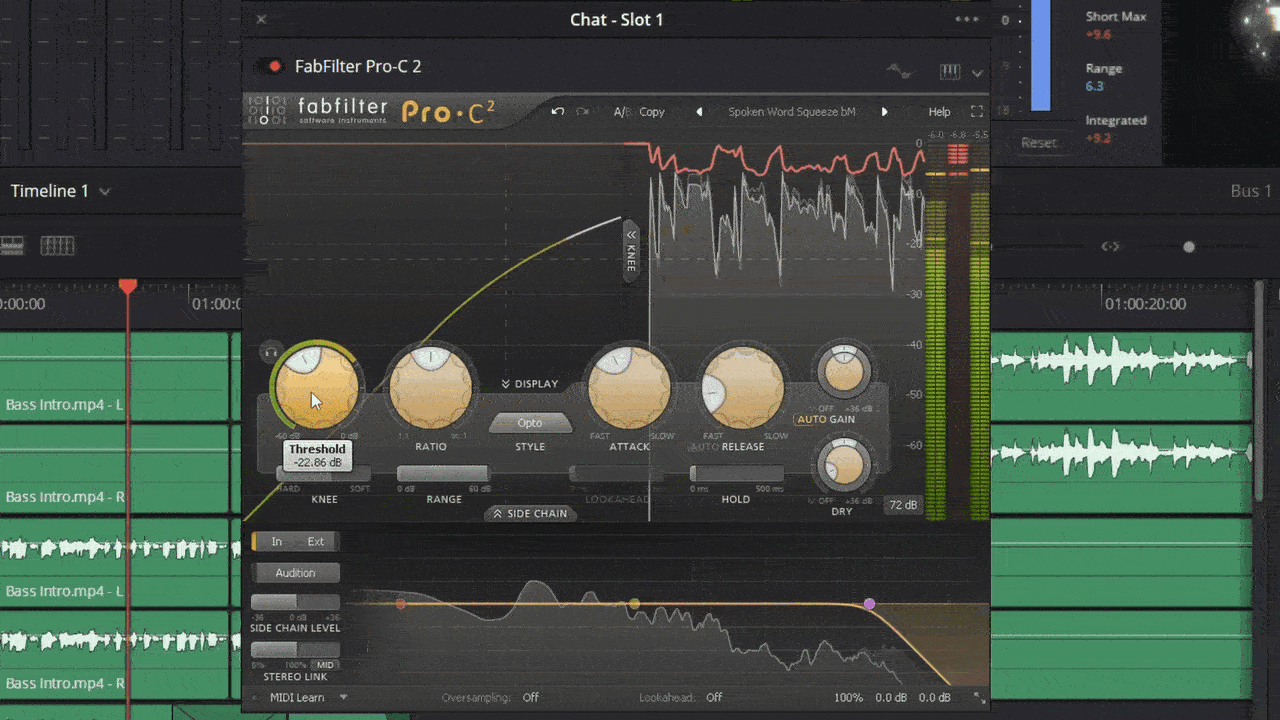Open the MIDI Learn dropdown arrow
1280x720 pixels.
343,697
